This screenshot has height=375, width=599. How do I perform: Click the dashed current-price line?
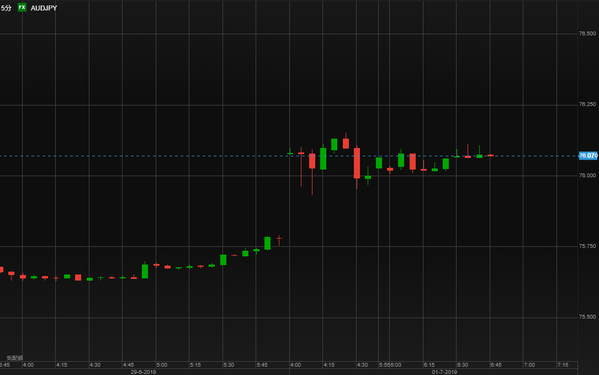point(288,156)
